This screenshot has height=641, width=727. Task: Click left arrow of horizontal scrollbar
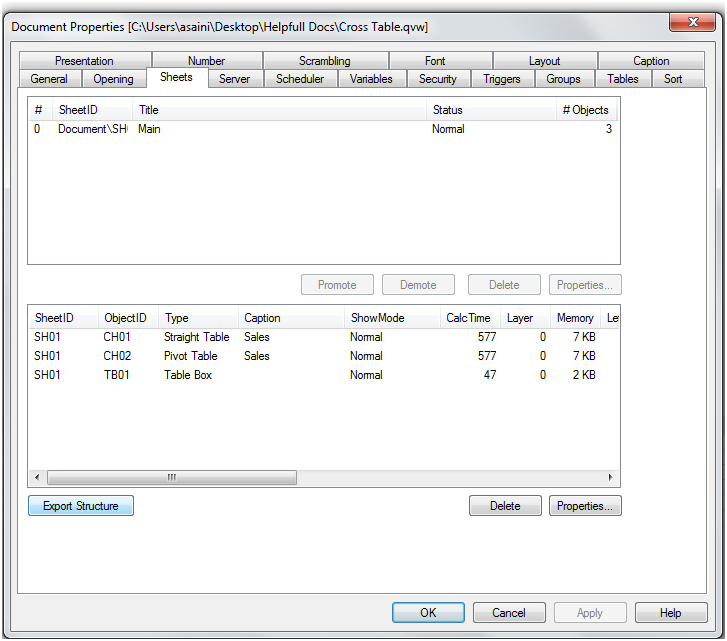coord(37,477)
